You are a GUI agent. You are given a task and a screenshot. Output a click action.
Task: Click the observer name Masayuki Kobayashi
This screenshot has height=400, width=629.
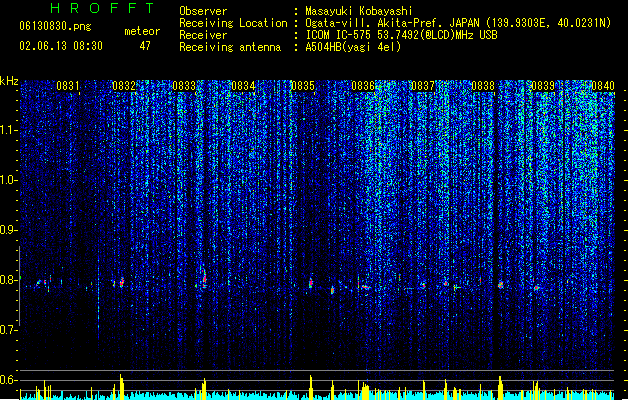(x=359, y=11)
